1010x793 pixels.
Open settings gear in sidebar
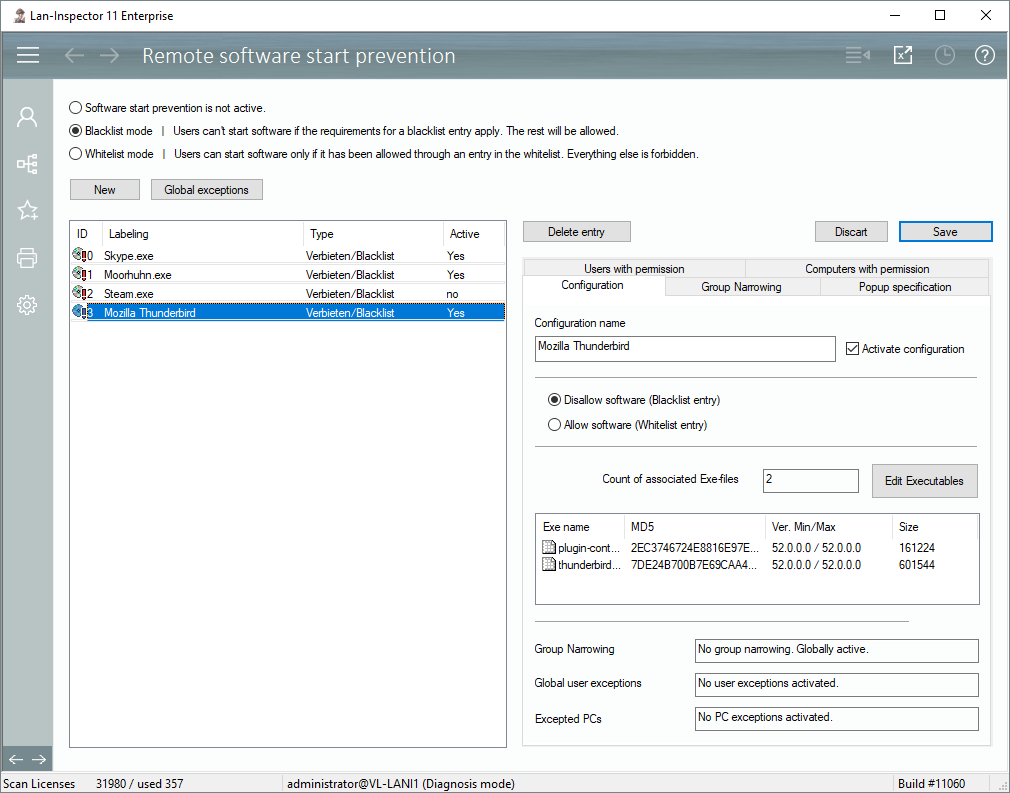tap(27, 305)
